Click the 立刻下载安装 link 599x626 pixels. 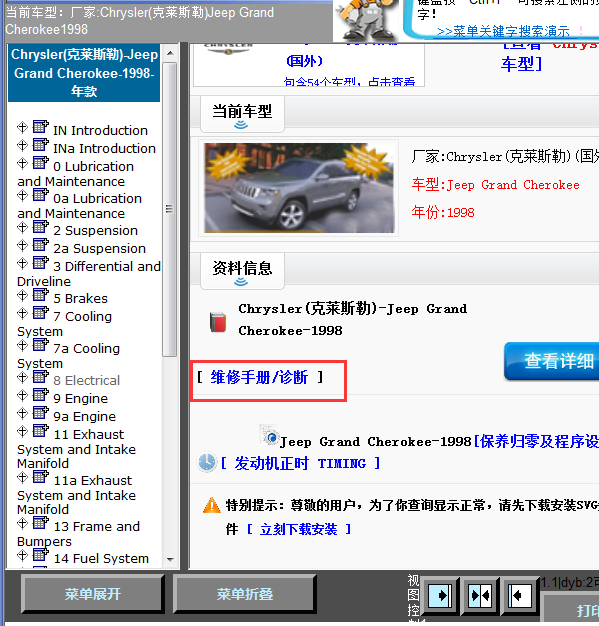point(299,529)
